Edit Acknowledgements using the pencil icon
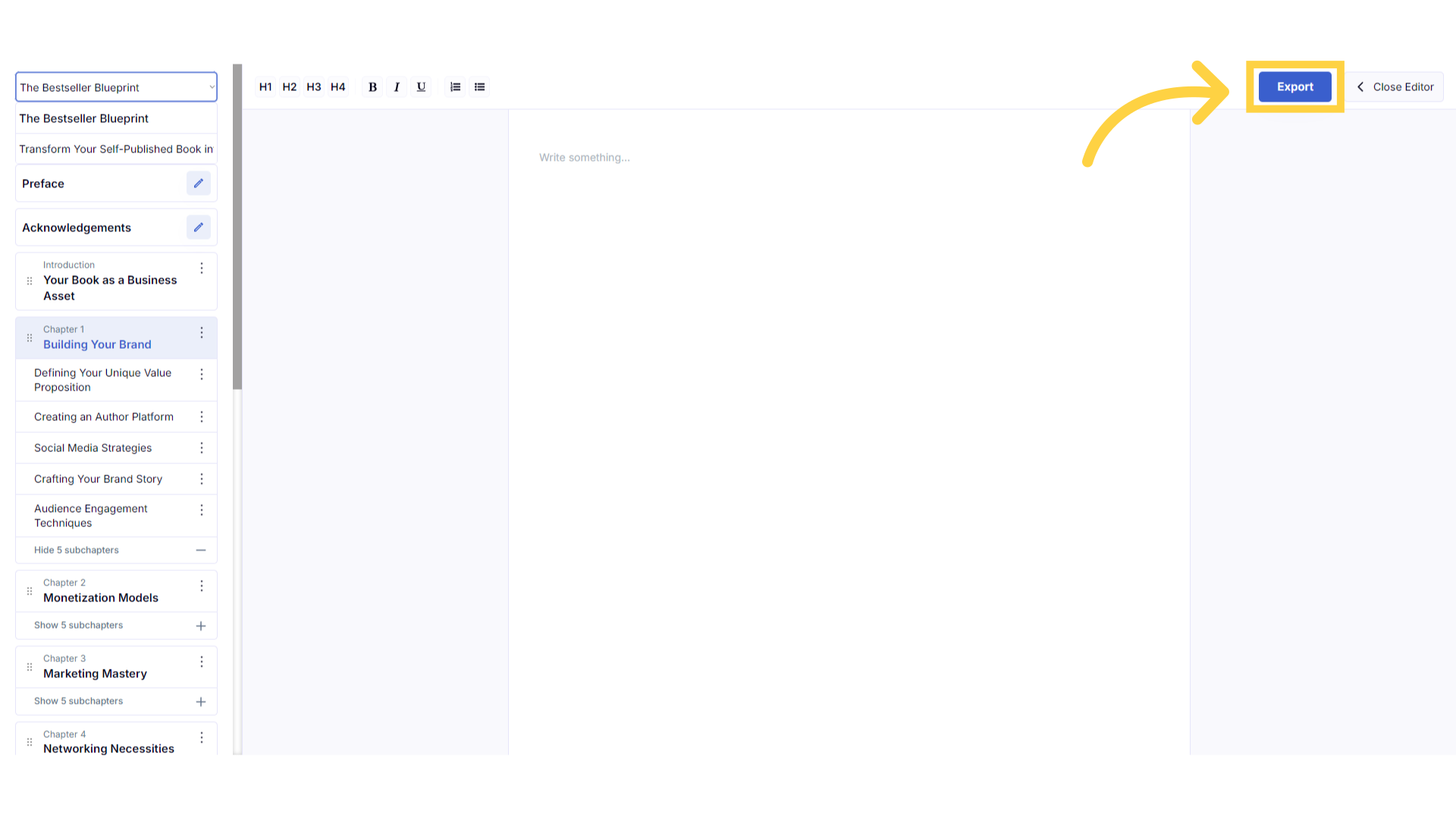Screen dimensions: 1456x819 [199, 227]
